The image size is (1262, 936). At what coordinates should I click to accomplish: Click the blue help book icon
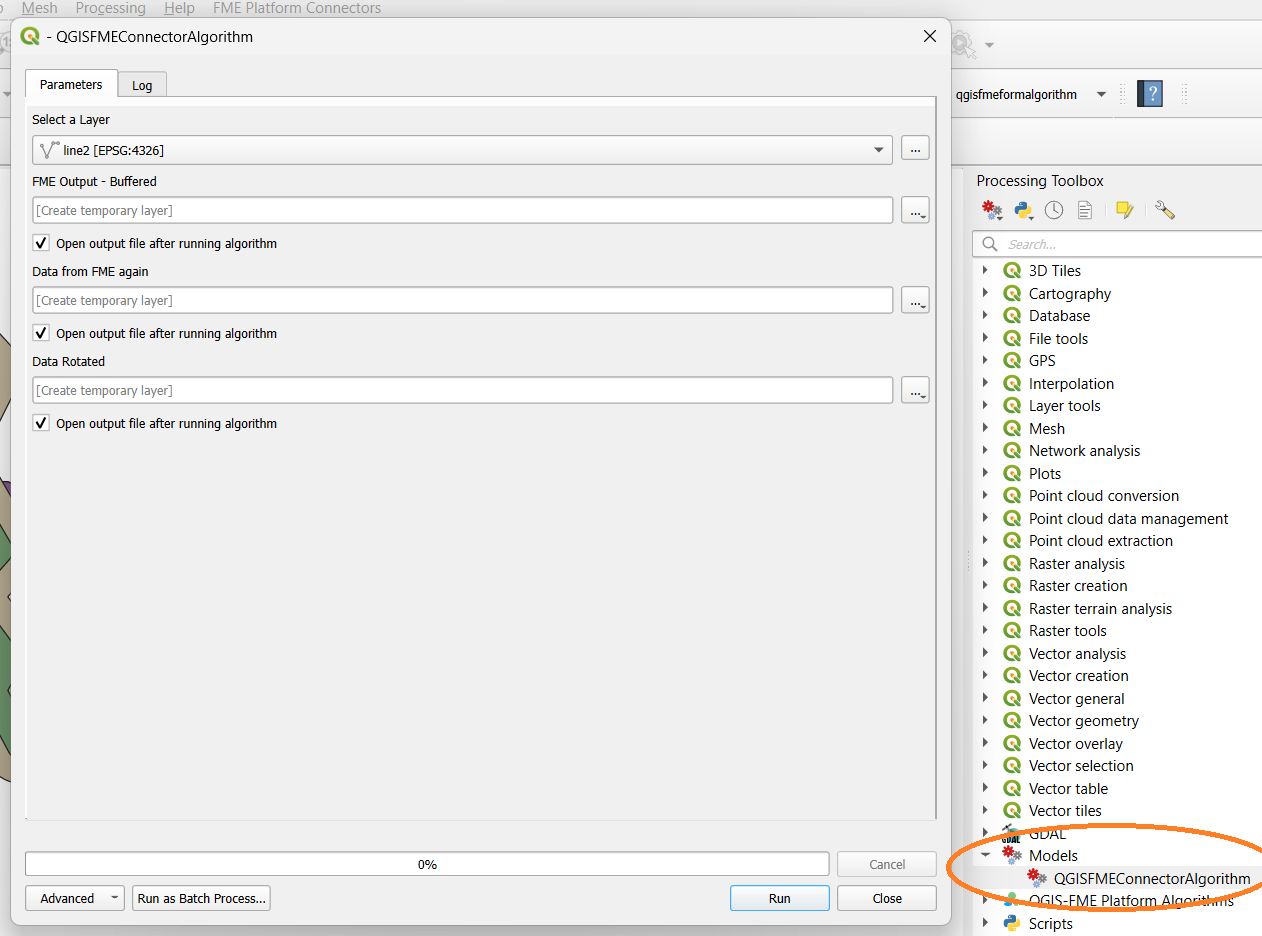tap(1150, 94)
